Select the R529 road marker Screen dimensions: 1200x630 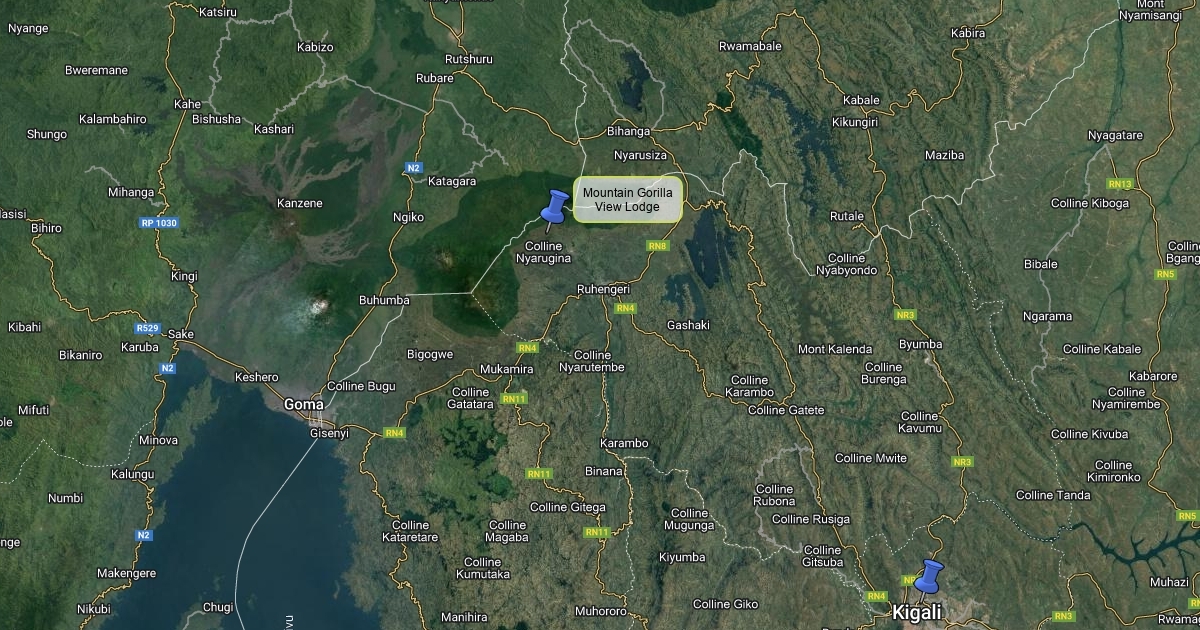click(147, 327)
